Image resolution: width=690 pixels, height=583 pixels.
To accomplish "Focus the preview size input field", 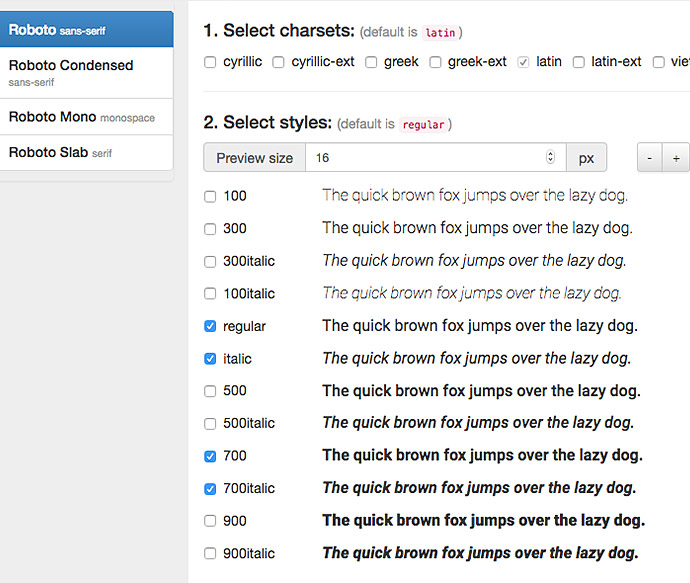I will pos(436,157).
